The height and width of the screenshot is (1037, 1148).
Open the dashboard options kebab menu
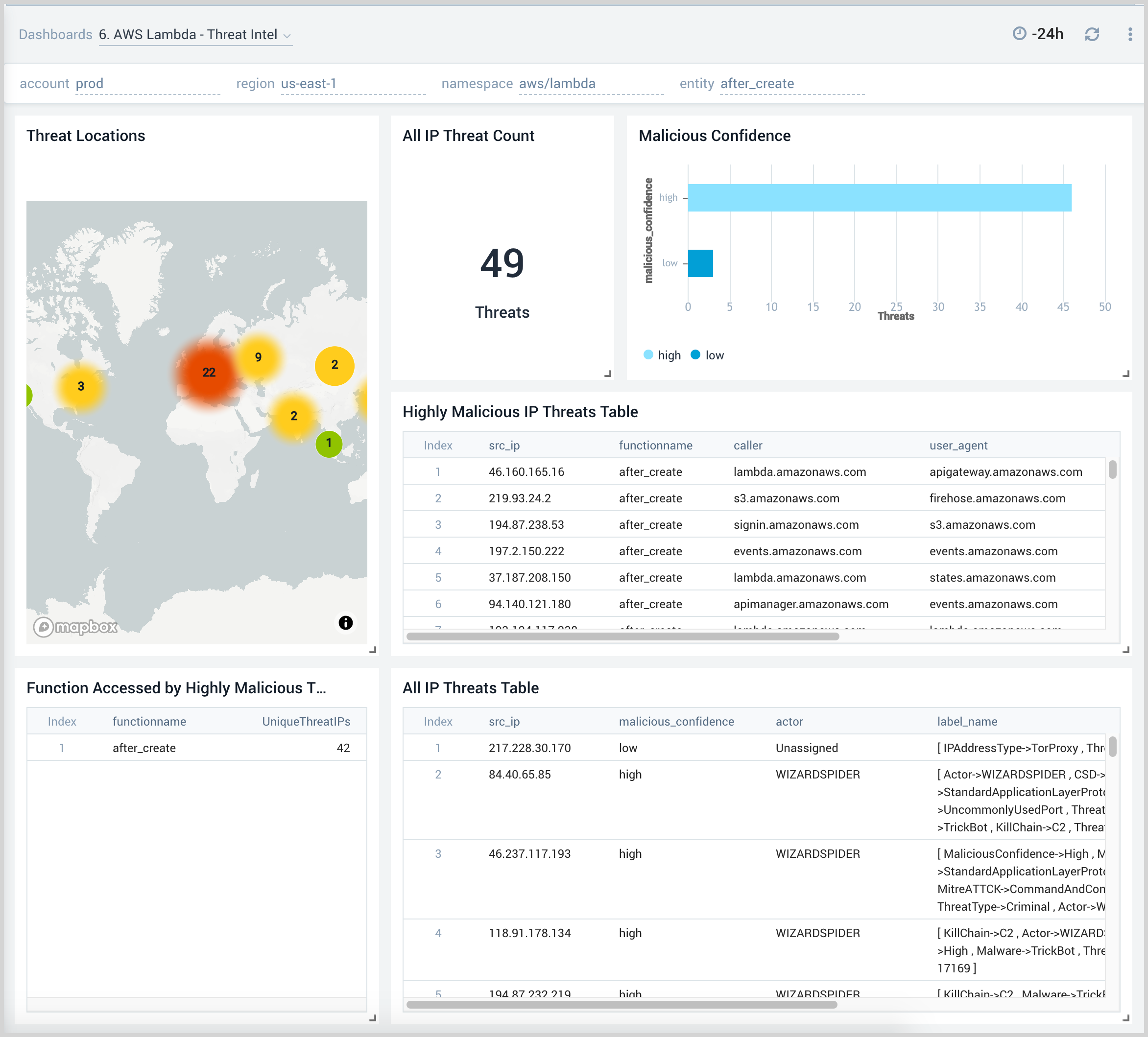[1130, 34]
